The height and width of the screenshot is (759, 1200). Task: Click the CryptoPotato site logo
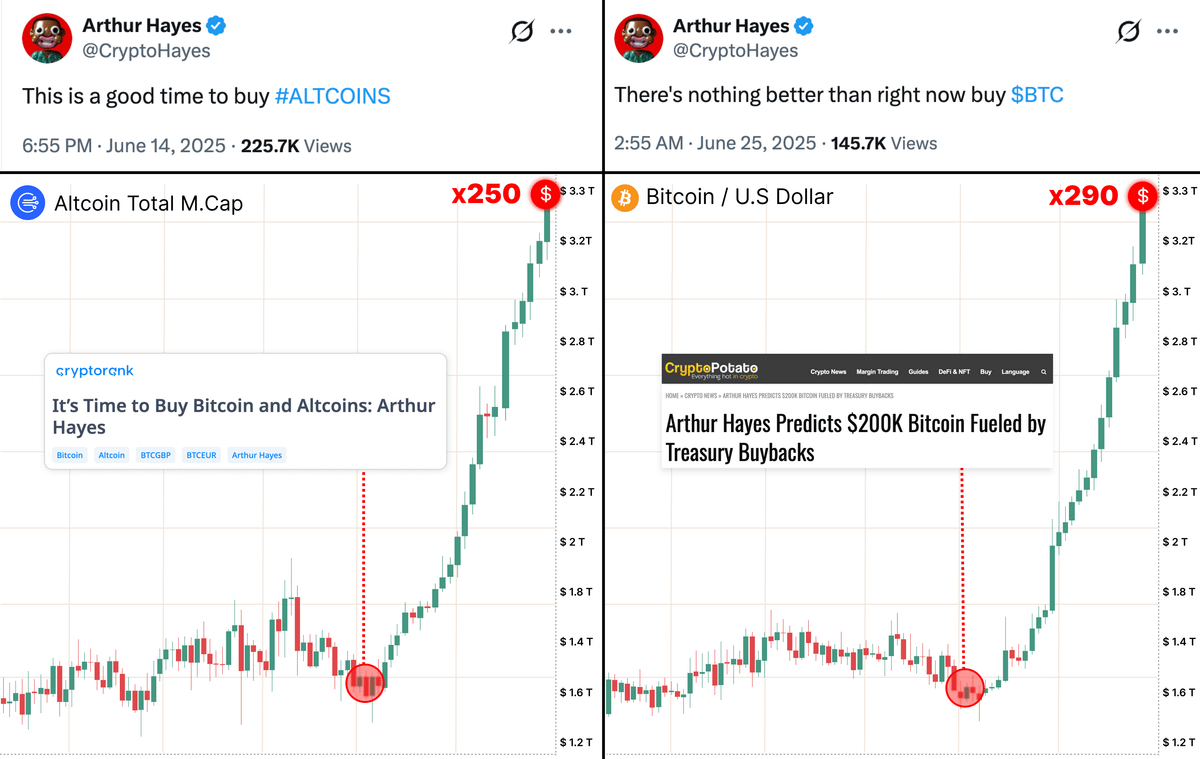tap(710, 370)
